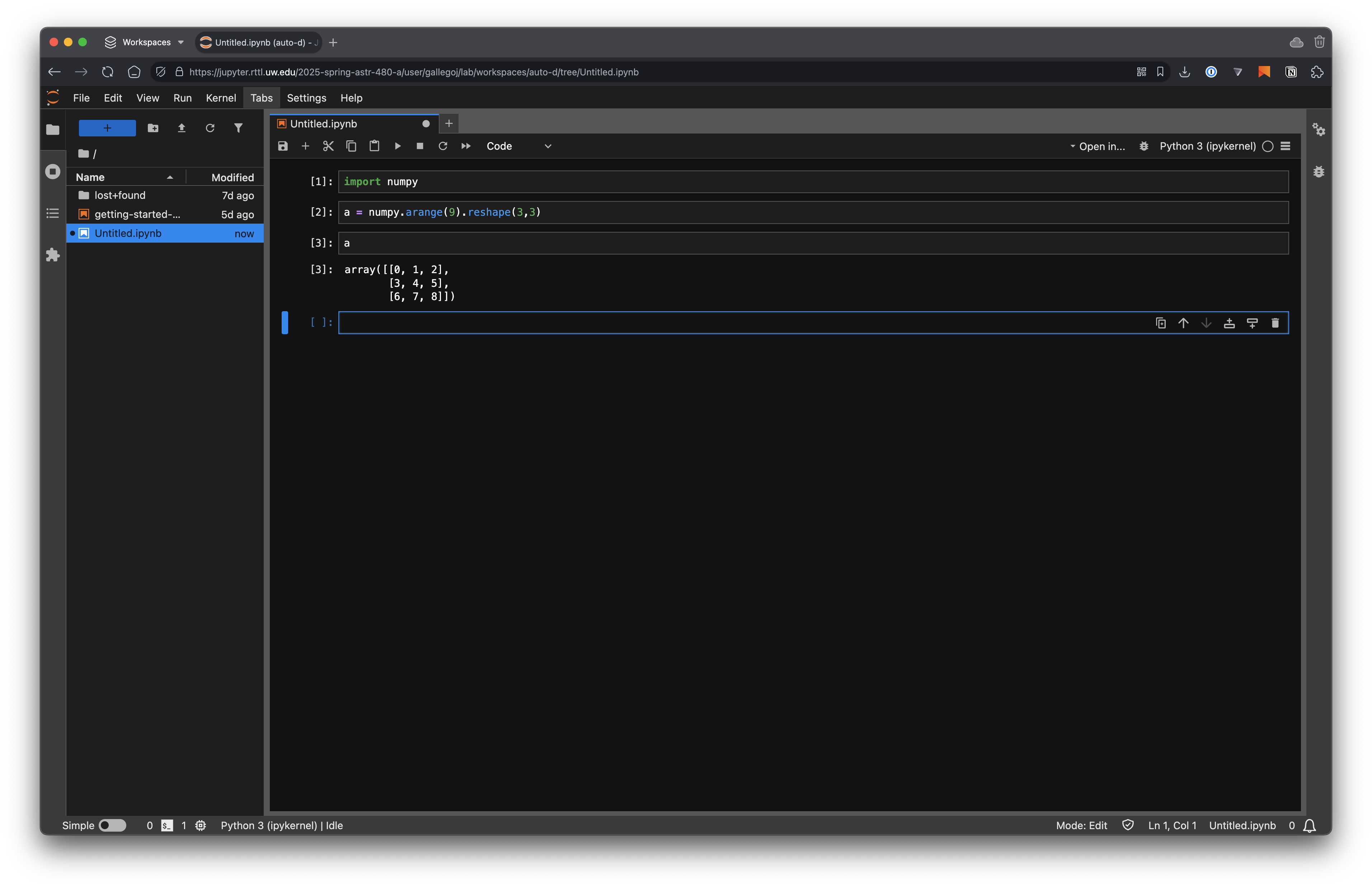Toggle the file name filter
The width and height of the screenshot is (1372, 888).
coord(239,127)
